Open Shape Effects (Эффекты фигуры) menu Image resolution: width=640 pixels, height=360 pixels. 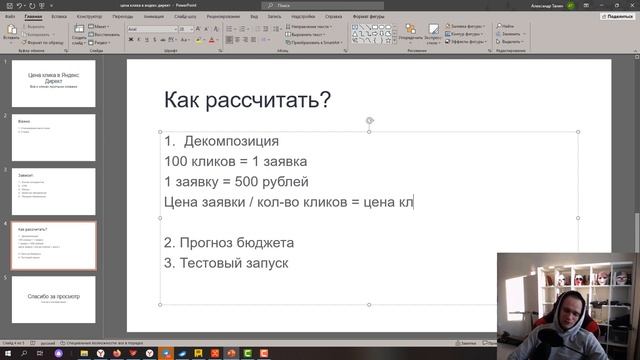click(x=466, y=42)
